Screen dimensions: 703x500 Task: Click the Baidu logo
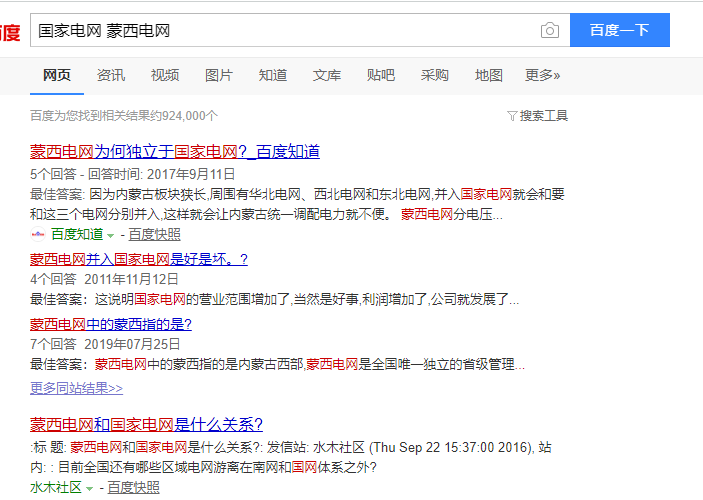point(10,32)
